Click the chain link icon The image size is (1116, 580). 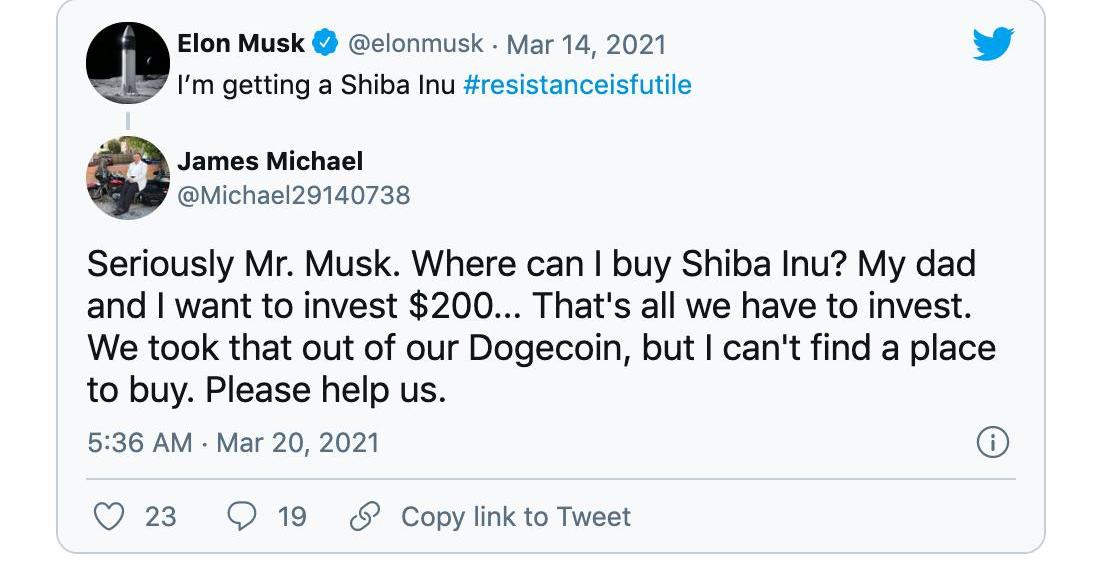click(x=366, y=516)
